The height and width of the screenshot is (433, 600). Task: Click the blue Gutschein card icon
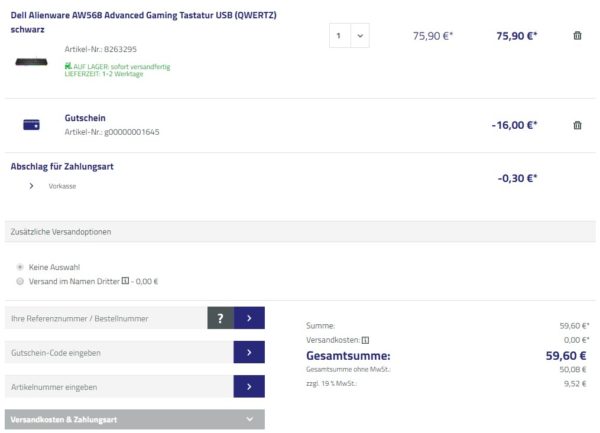coord(31,125)
